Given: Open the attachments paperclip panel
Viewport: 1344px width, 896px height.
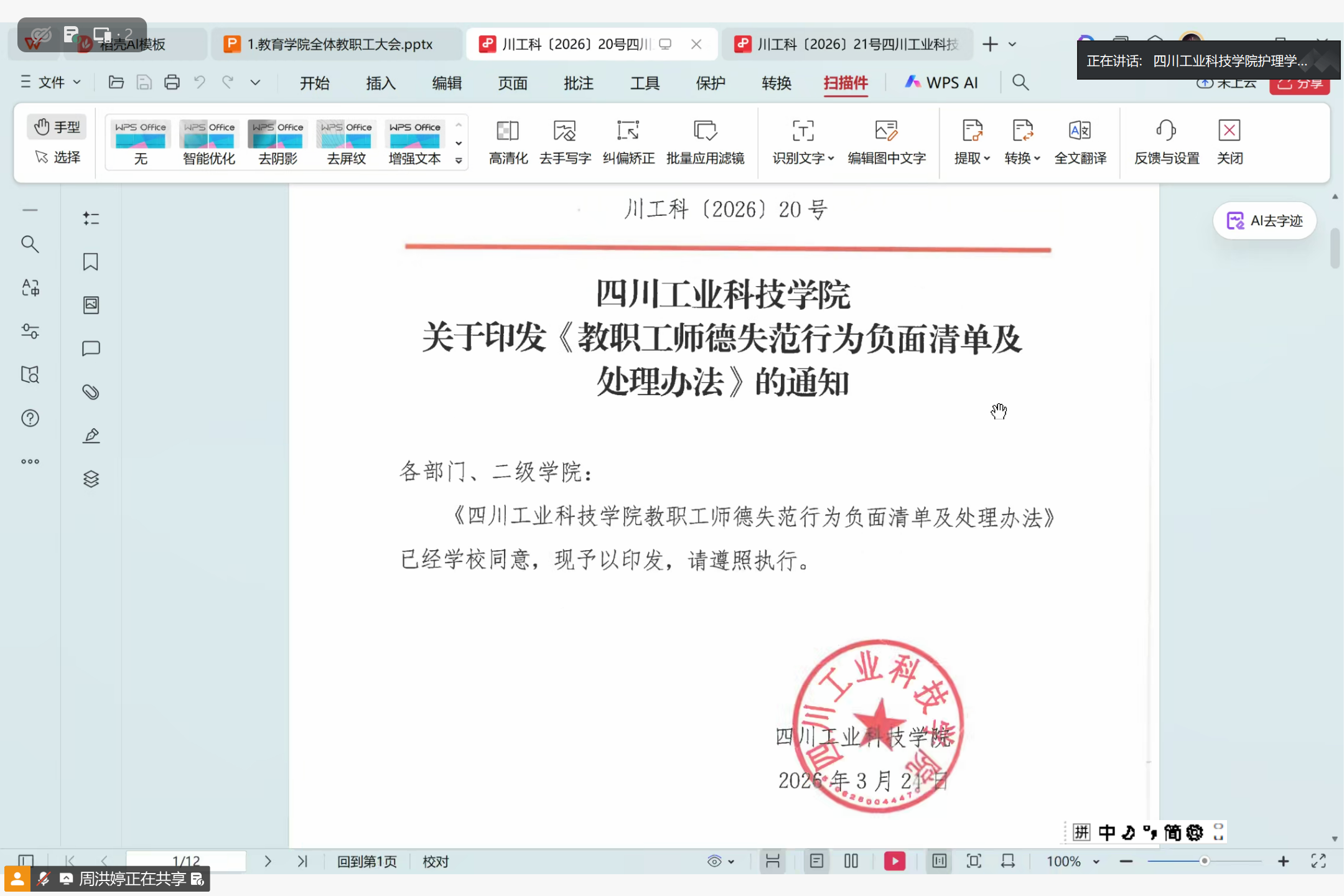Looking at the screenshot, I should tap(91, 392).
